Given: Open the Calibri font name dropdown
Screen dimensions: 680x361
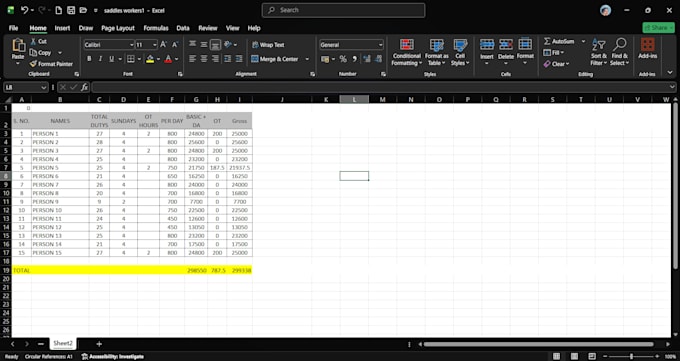Looking at the screenshot, I should (x=131, y=45).
